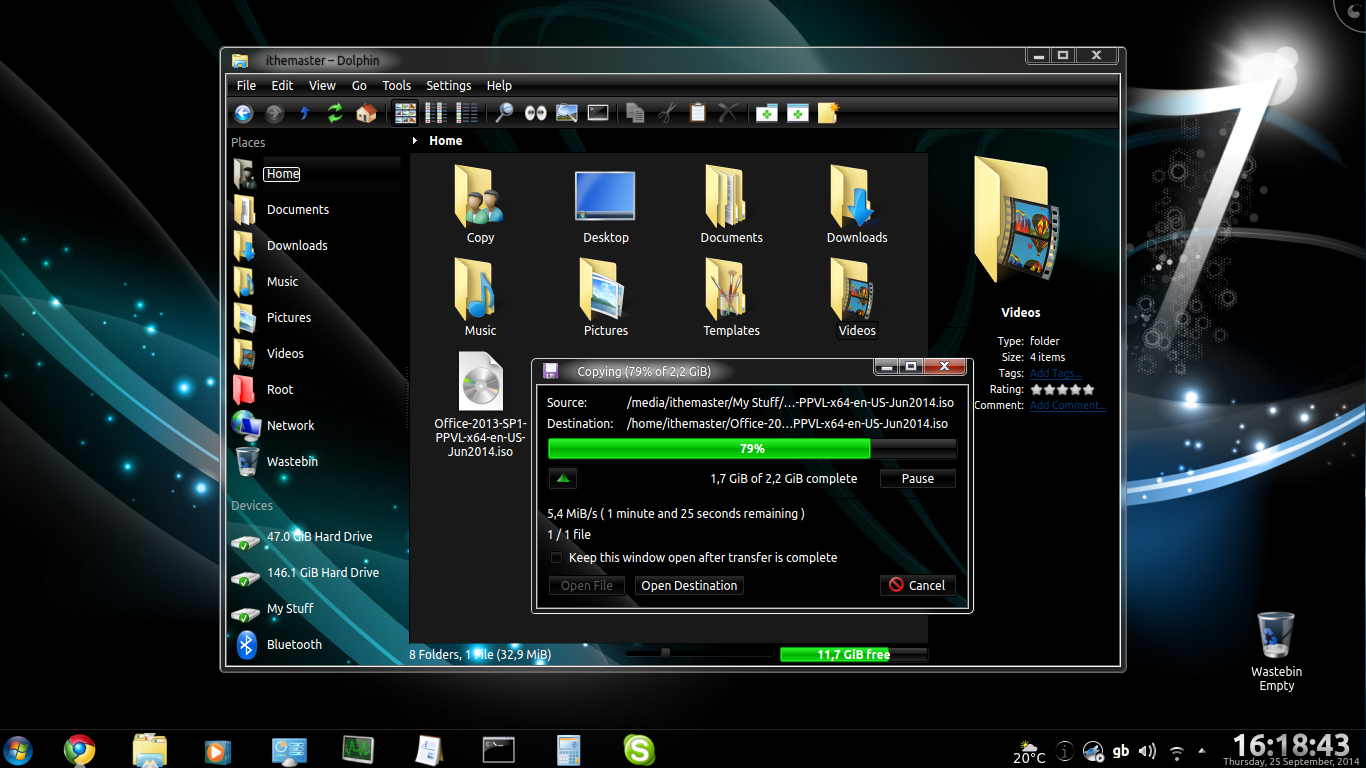This screenshot has width=1366, height=768.
Task: Click the binoculars icon in toolbar
Action: [536, 113]
